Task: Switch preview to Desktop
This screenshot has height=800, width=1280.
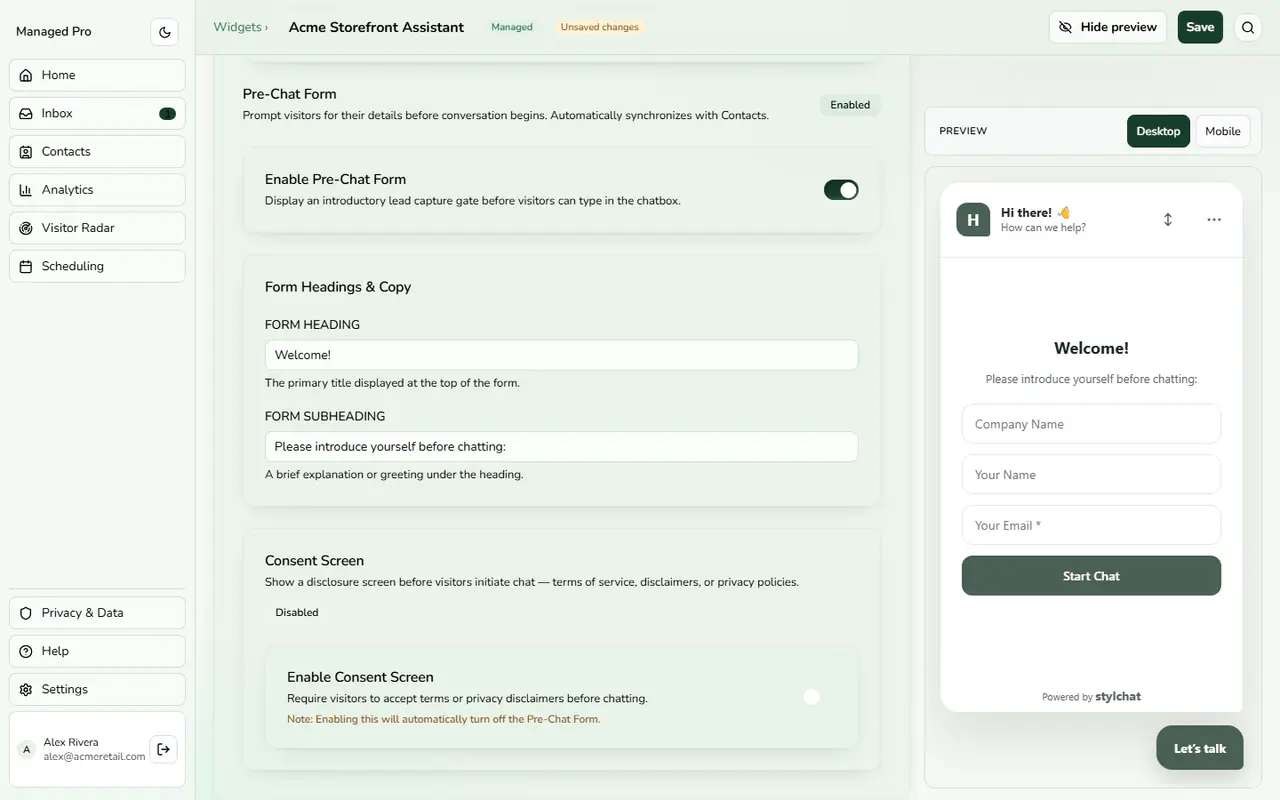Action: point(1158,131)
